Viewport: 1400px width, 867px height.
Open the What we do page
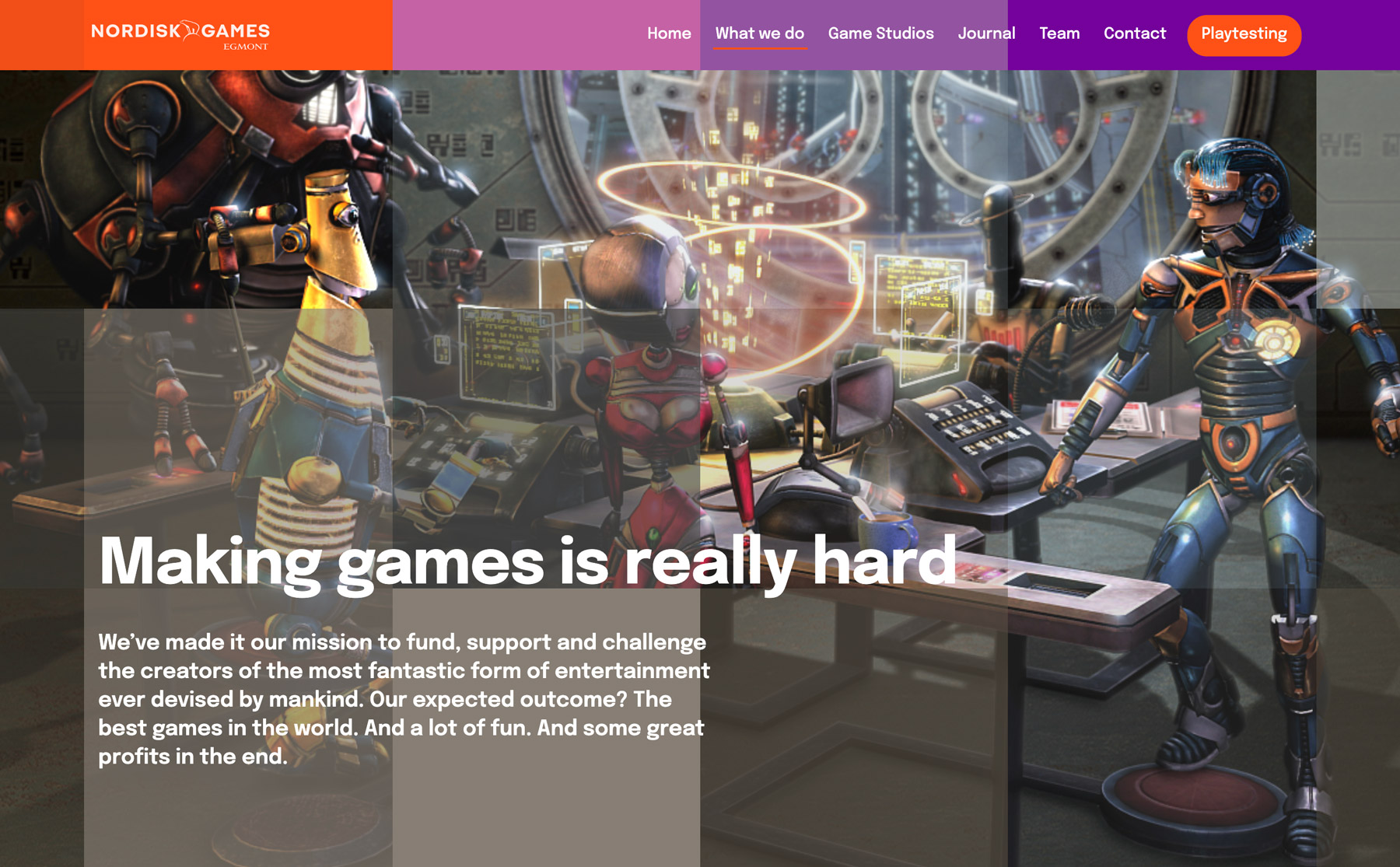[760, 33]
